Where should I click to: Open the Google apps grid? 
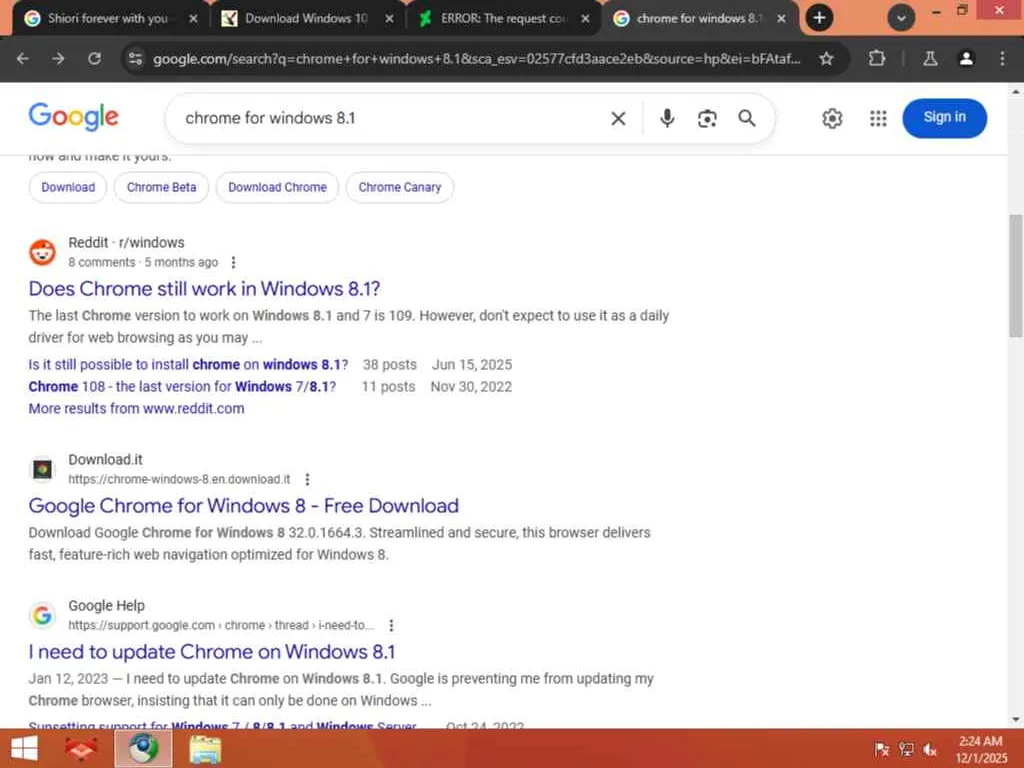(x=878, y=118)
